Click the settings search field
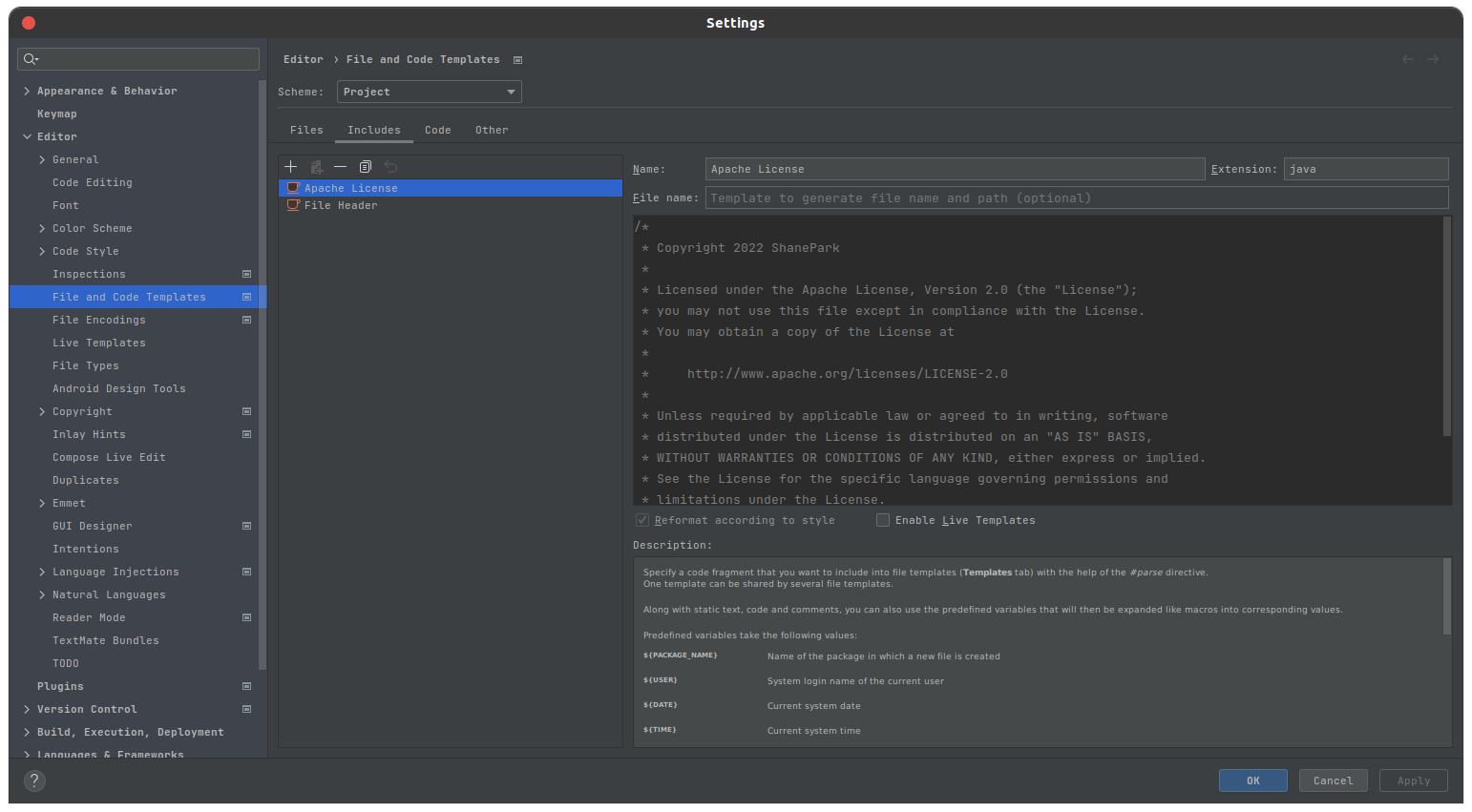Image resolution: width=1472 pixels, height=812 pixels. pos(138,59)
